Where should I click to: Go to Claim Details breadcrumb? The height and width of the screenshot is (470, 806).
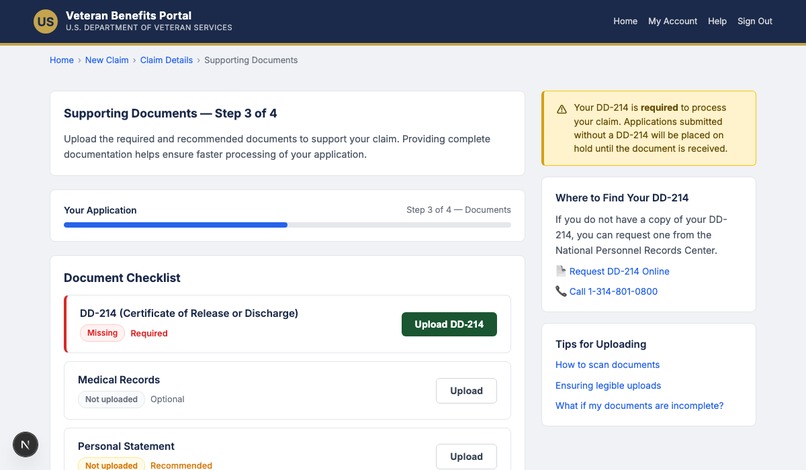[167, 60]
